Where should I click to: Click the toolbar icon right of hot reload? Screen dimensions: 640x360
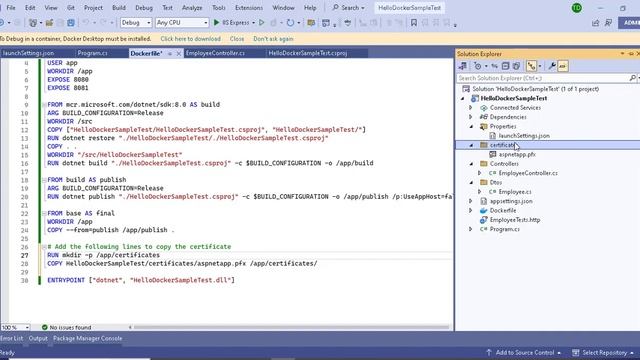pos(311,23)
